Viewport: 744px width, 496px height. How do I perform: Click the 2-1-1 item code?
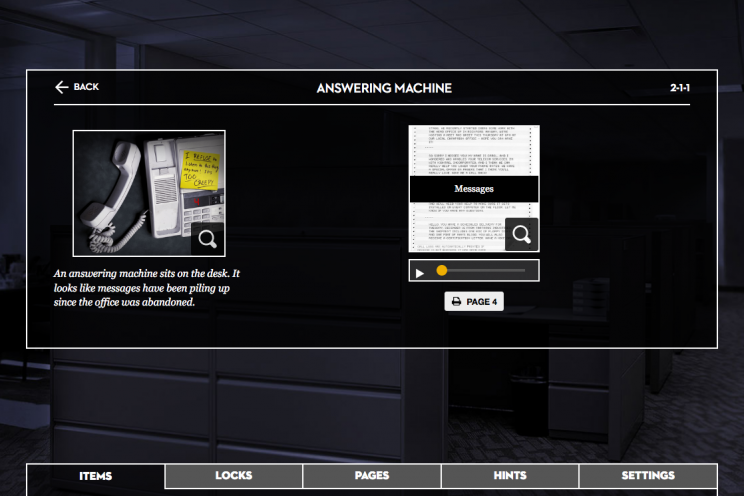pos(680,88)
